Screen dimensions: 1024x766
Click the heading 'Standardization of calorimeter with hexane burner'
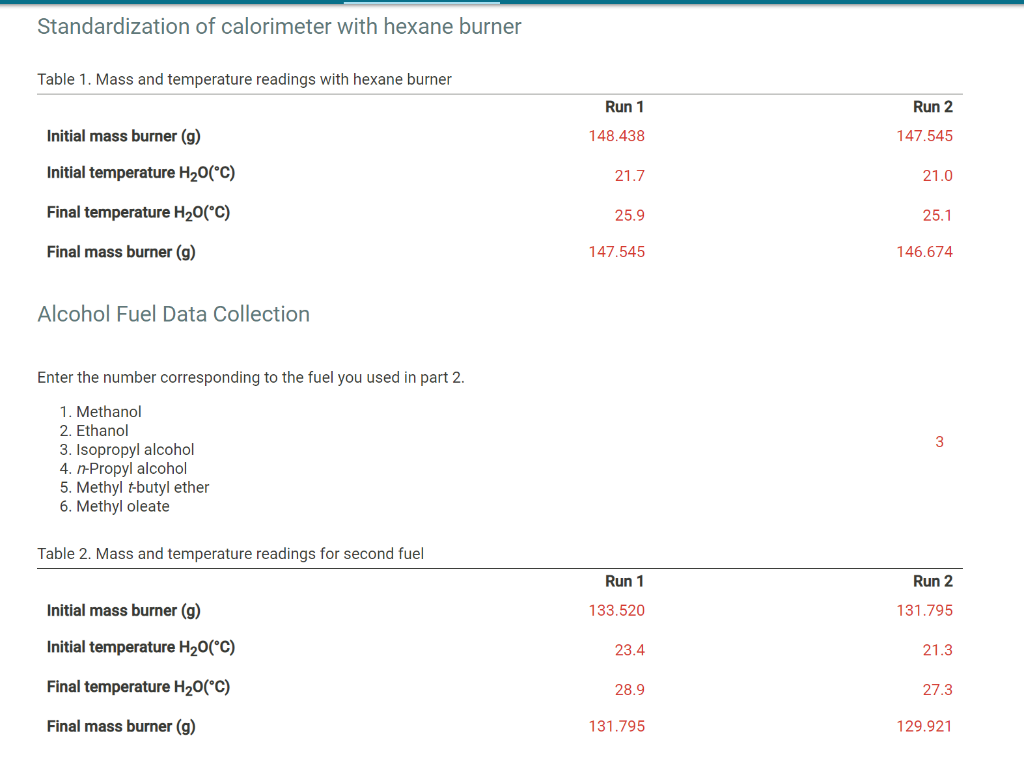(x=280, y=27)
